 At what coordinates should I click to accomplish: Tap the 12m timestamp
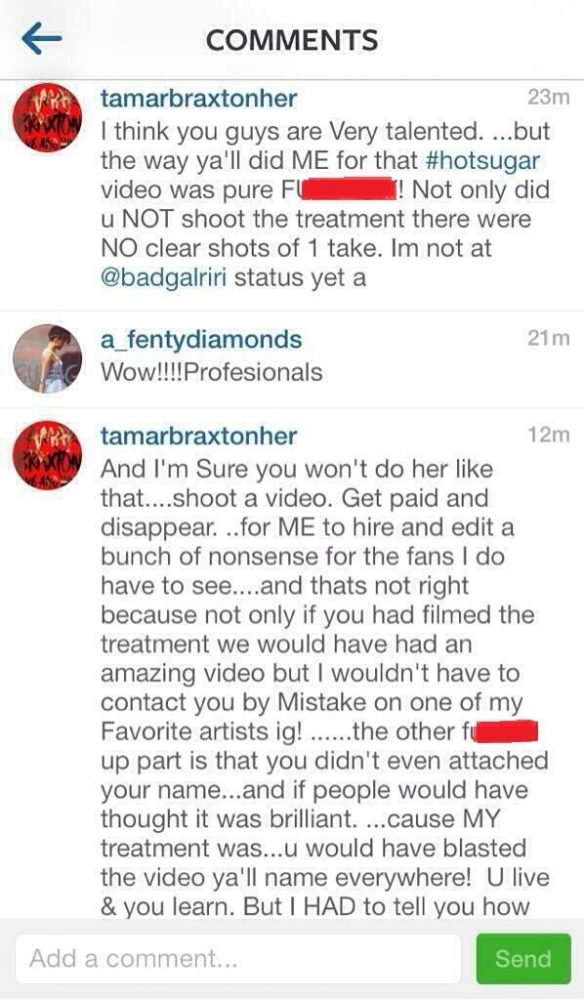(x=548, y=435)
